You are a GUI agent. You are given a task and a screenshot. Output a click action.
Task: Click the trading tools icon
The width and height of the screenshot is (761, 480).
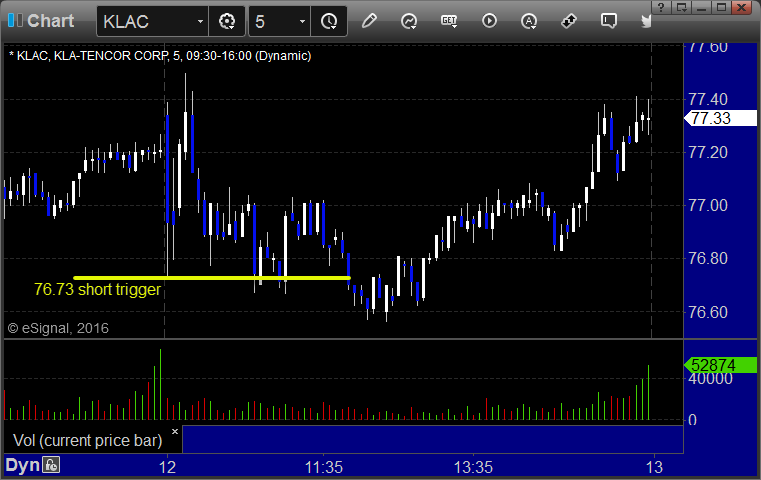(569, 21)
